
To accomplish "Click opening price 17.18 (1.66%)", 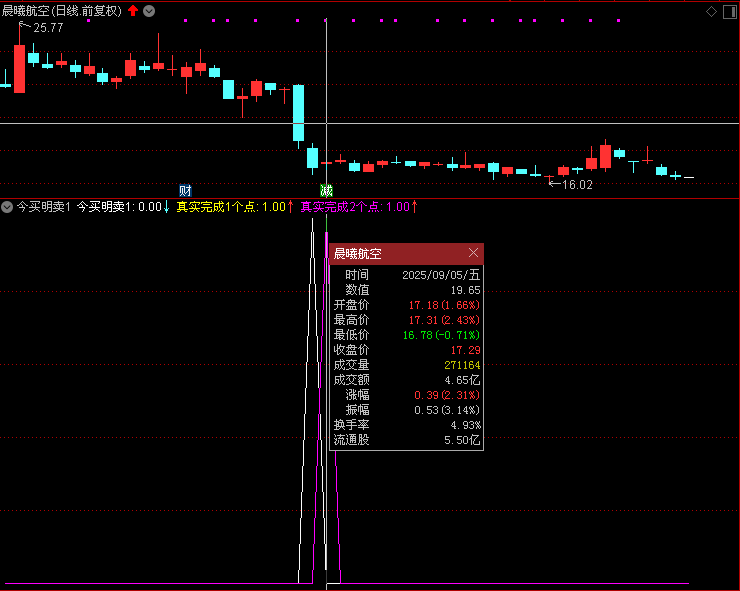I will pos(444,305).
